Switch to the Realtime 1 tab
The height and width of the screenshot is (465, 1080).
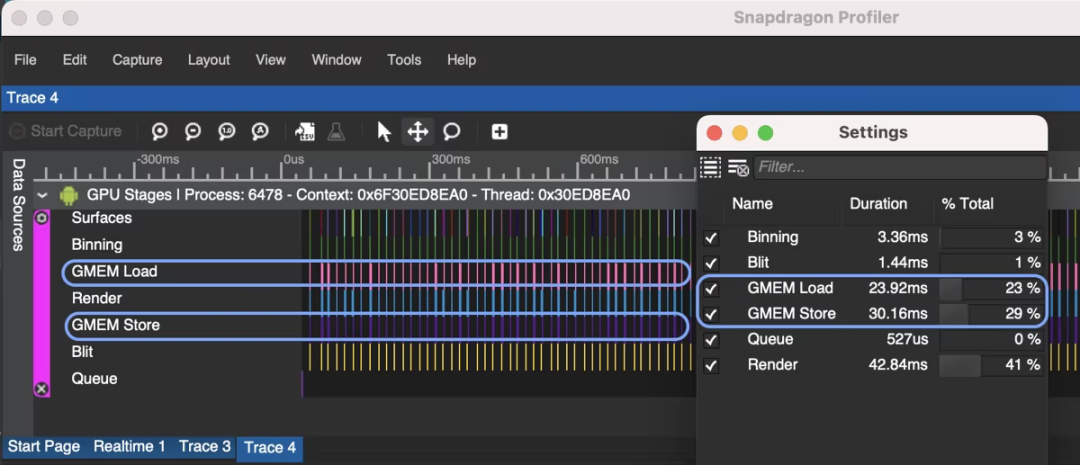click(129, 446)
